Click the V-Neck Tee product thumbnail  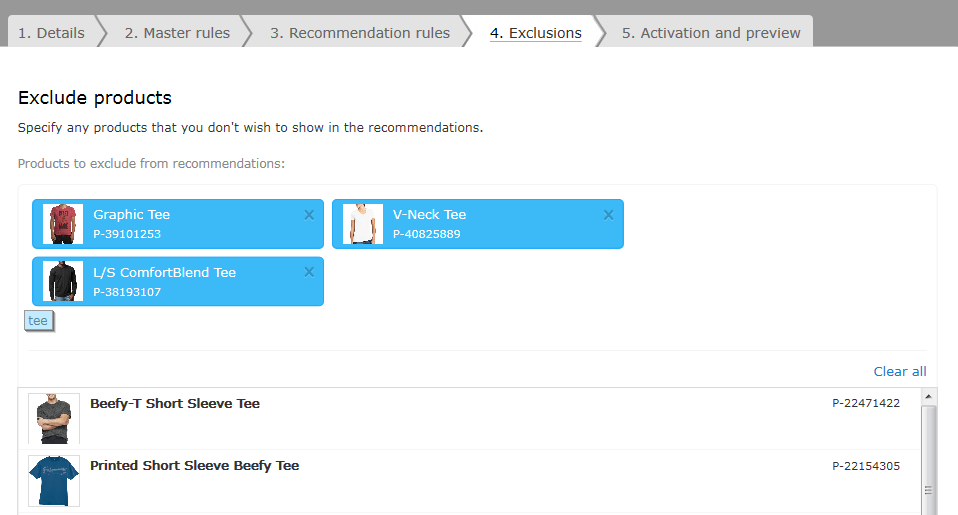click(363, 224)
